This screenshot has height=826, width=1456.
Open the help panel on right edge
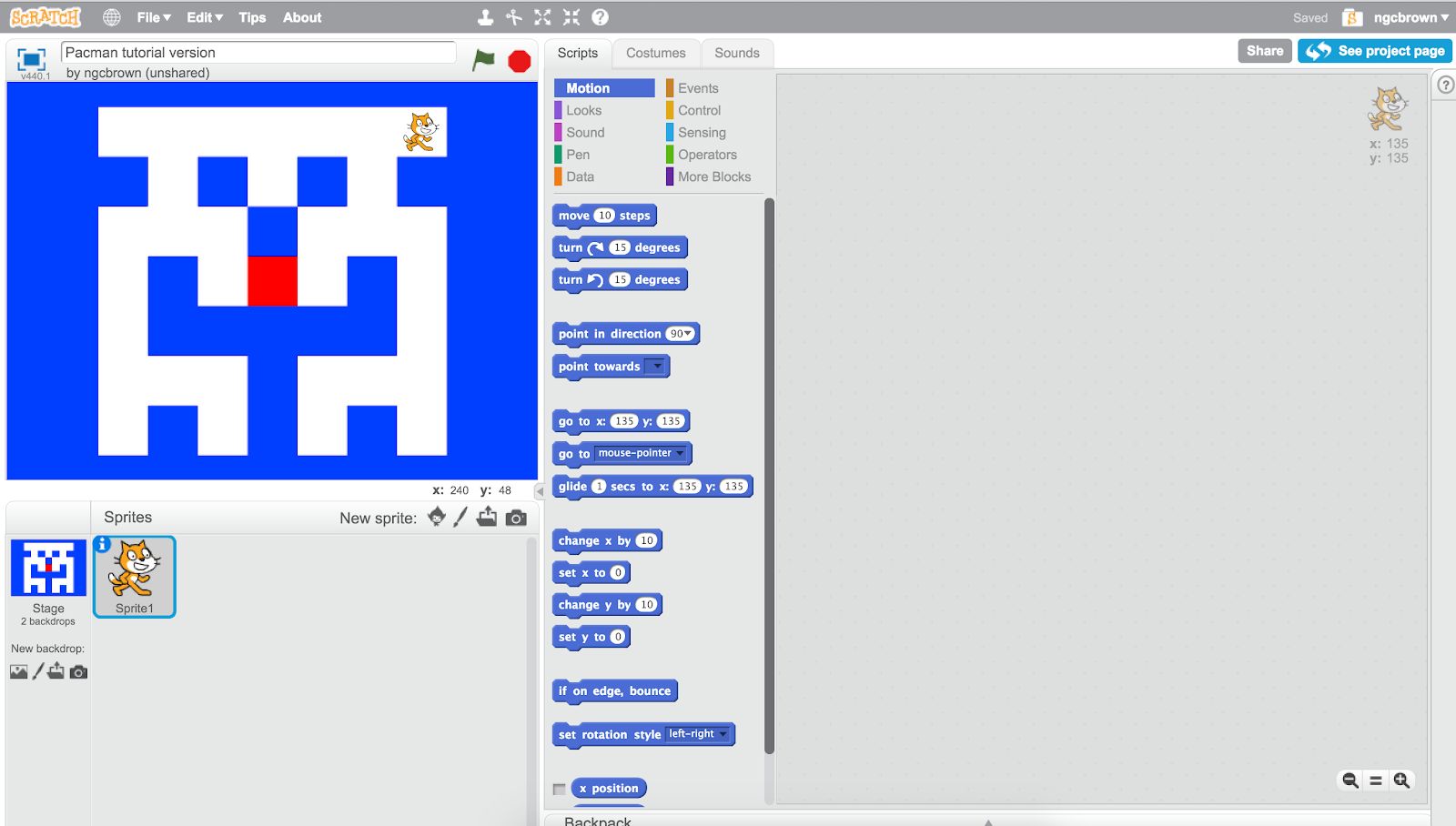pos(1445,86)
